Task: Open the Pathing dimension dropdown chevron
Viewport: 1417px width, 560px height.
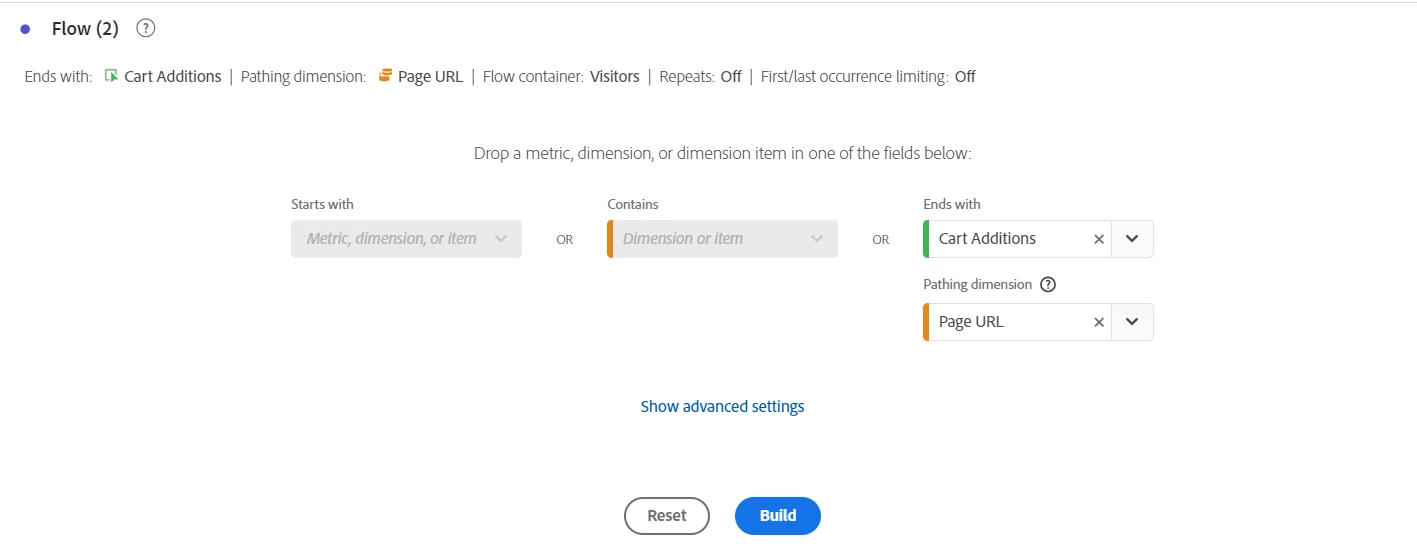Action: point(1132,322)
